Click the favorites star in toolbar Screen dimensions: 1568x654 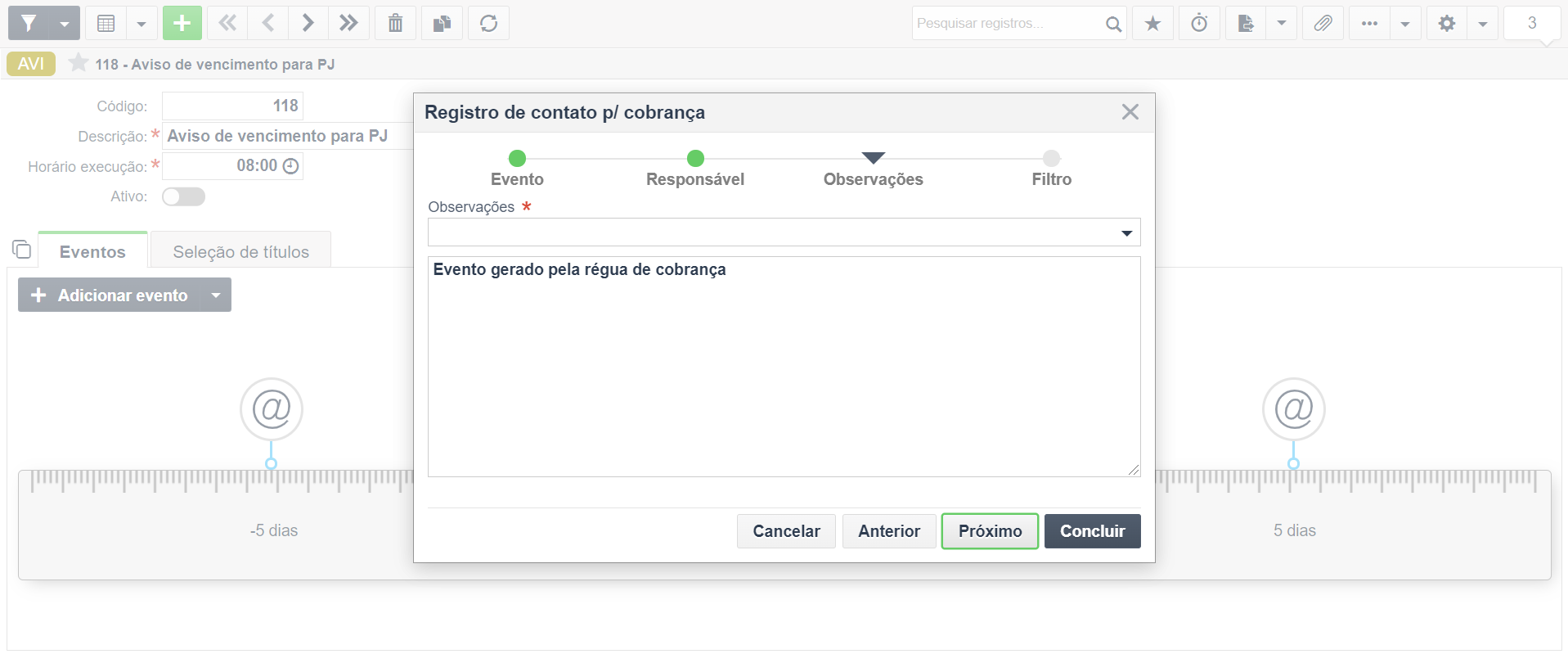pyautogui.click(x=1152, y=23)
